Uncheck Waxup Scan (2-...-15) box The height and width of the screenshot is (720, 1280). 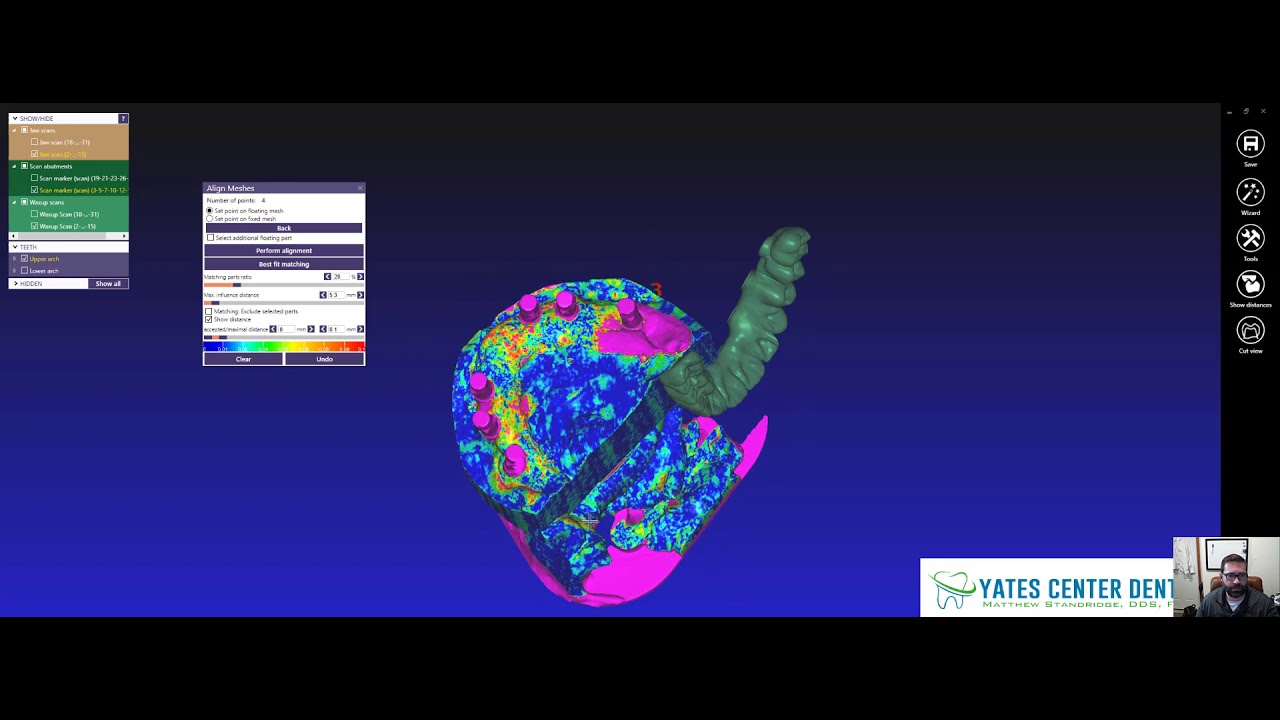[34, 226]
